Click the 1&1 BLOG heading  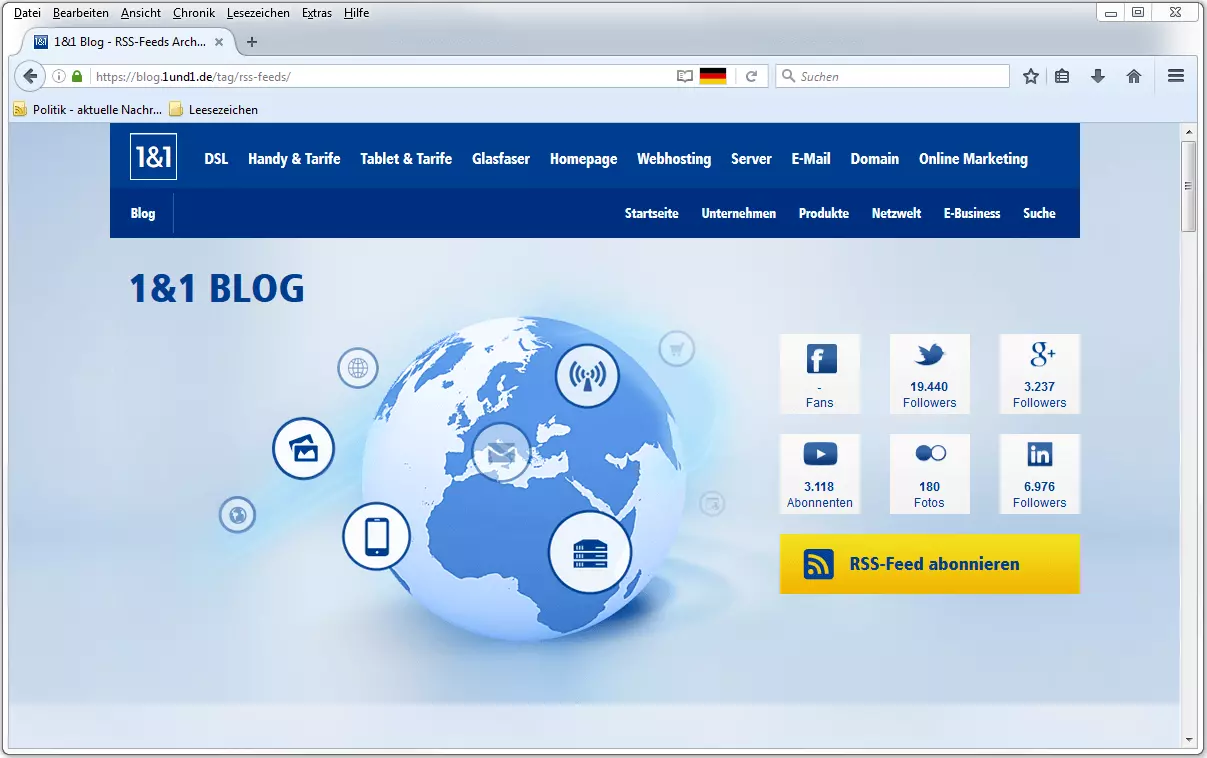click(x=217, y=288)
